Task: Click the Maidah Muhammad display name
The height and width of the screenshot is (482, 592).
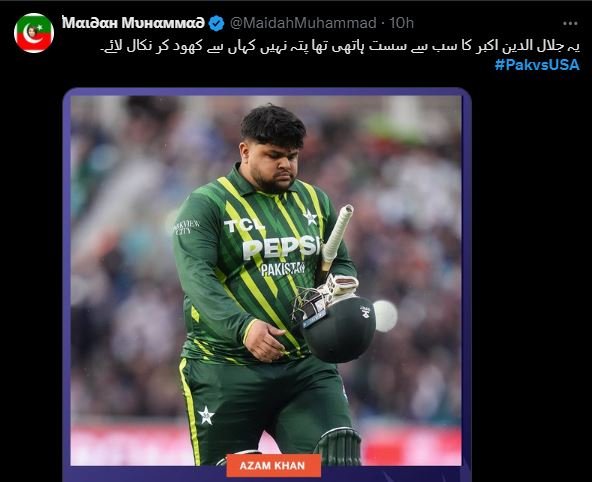Action: pos(133,23)
